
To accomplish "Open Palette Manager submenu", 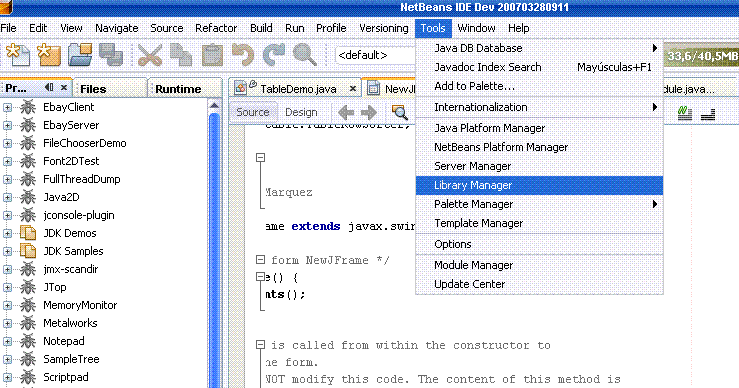I will click(539, 204).
